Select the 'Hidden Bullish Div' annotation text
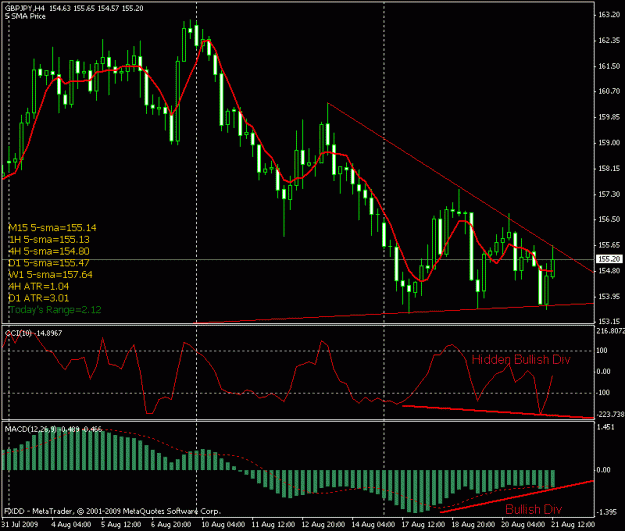625x531 pixels. point(521,359)
